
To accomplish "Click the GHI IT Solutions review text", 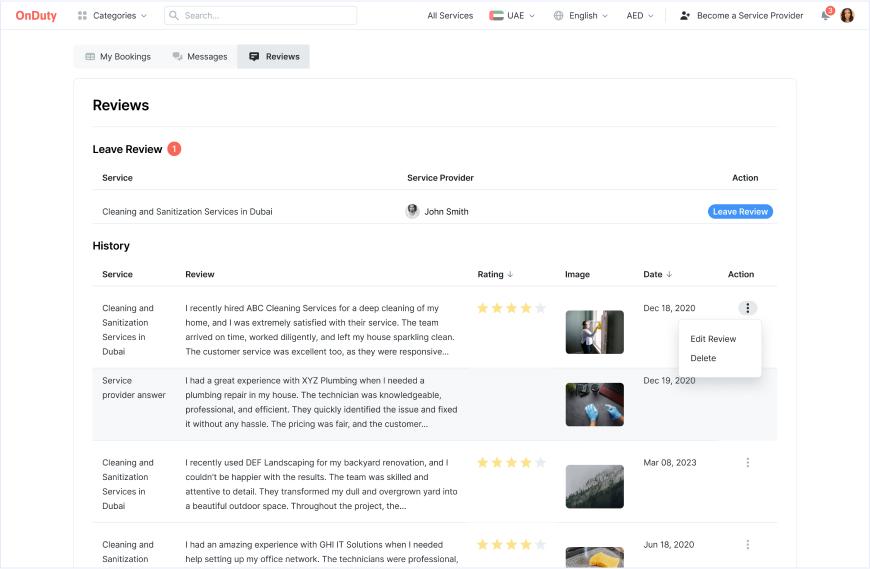I will click(x=322, y=552).
